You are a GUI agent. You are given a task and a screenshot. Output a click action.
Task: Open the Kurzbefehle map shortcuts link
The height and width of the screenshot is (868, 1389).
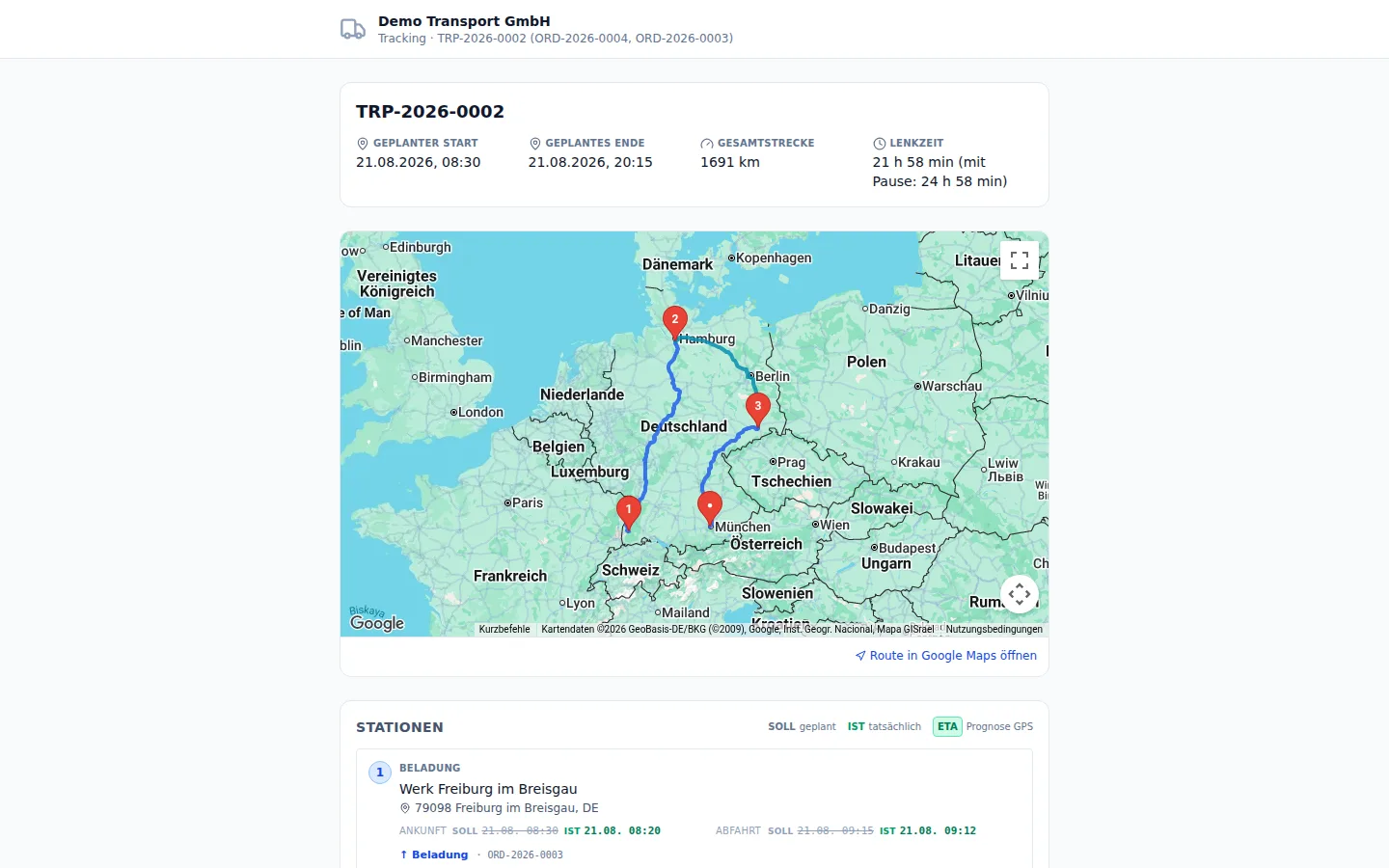(504, 629)
